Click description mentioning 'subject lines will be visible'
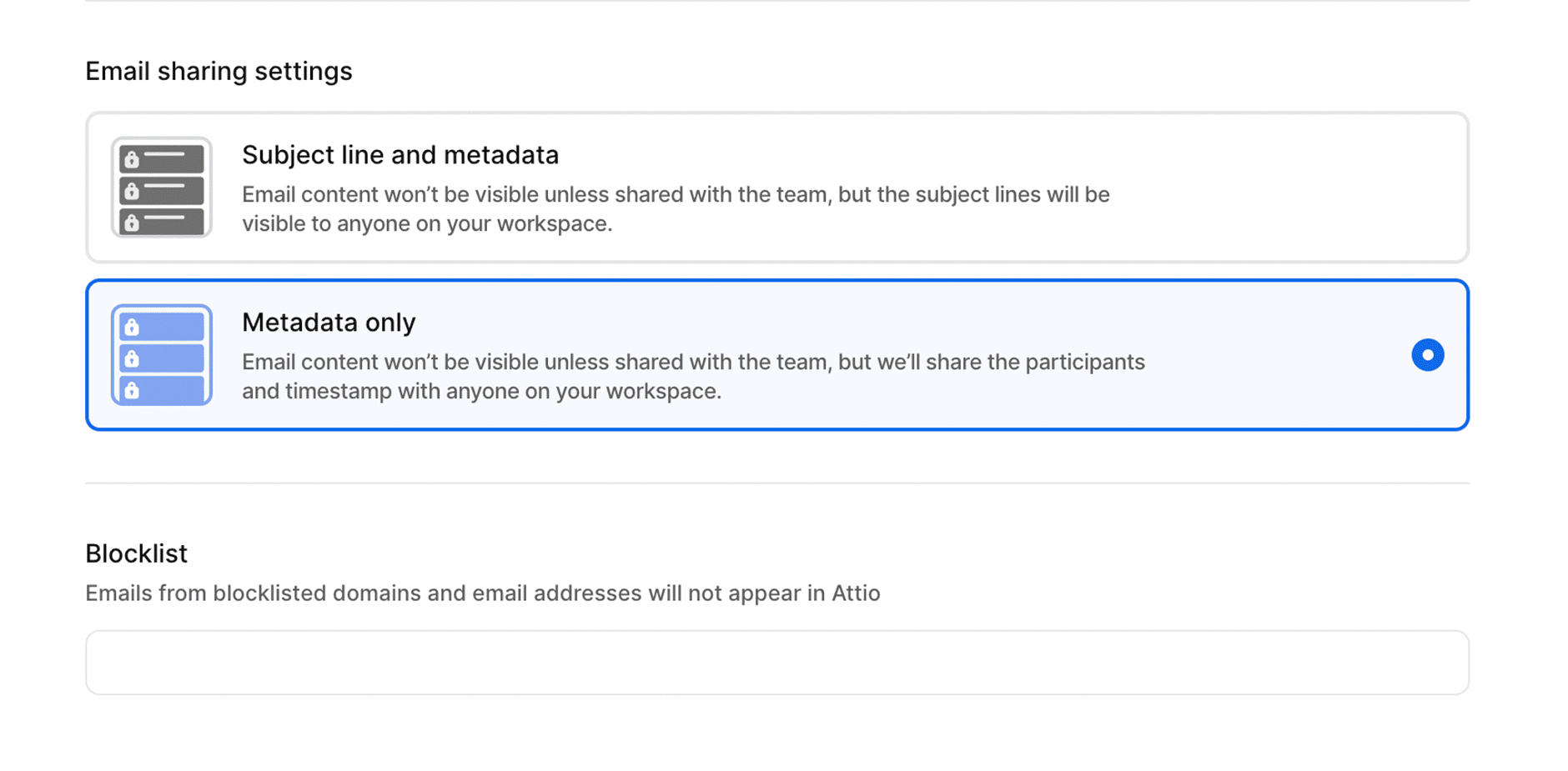 click(676, 209)
